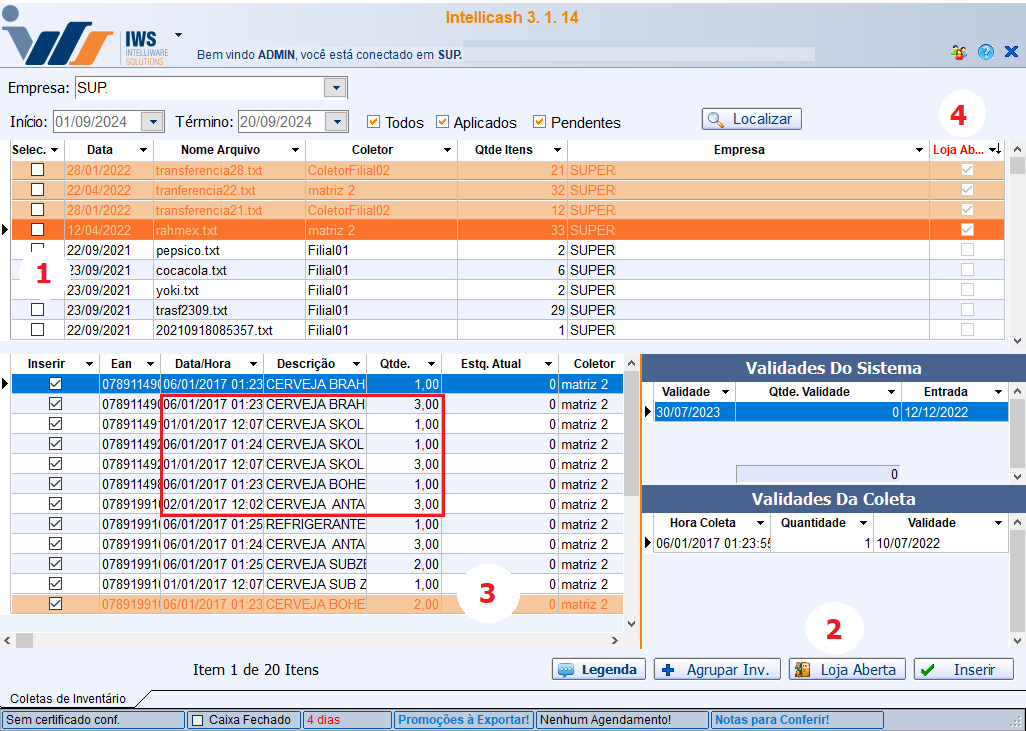The height and width of the screenshot is (731, 1026).
Task: Tick selection checkbox for pepsico.txt row
Action: click(x=37, y=249)
